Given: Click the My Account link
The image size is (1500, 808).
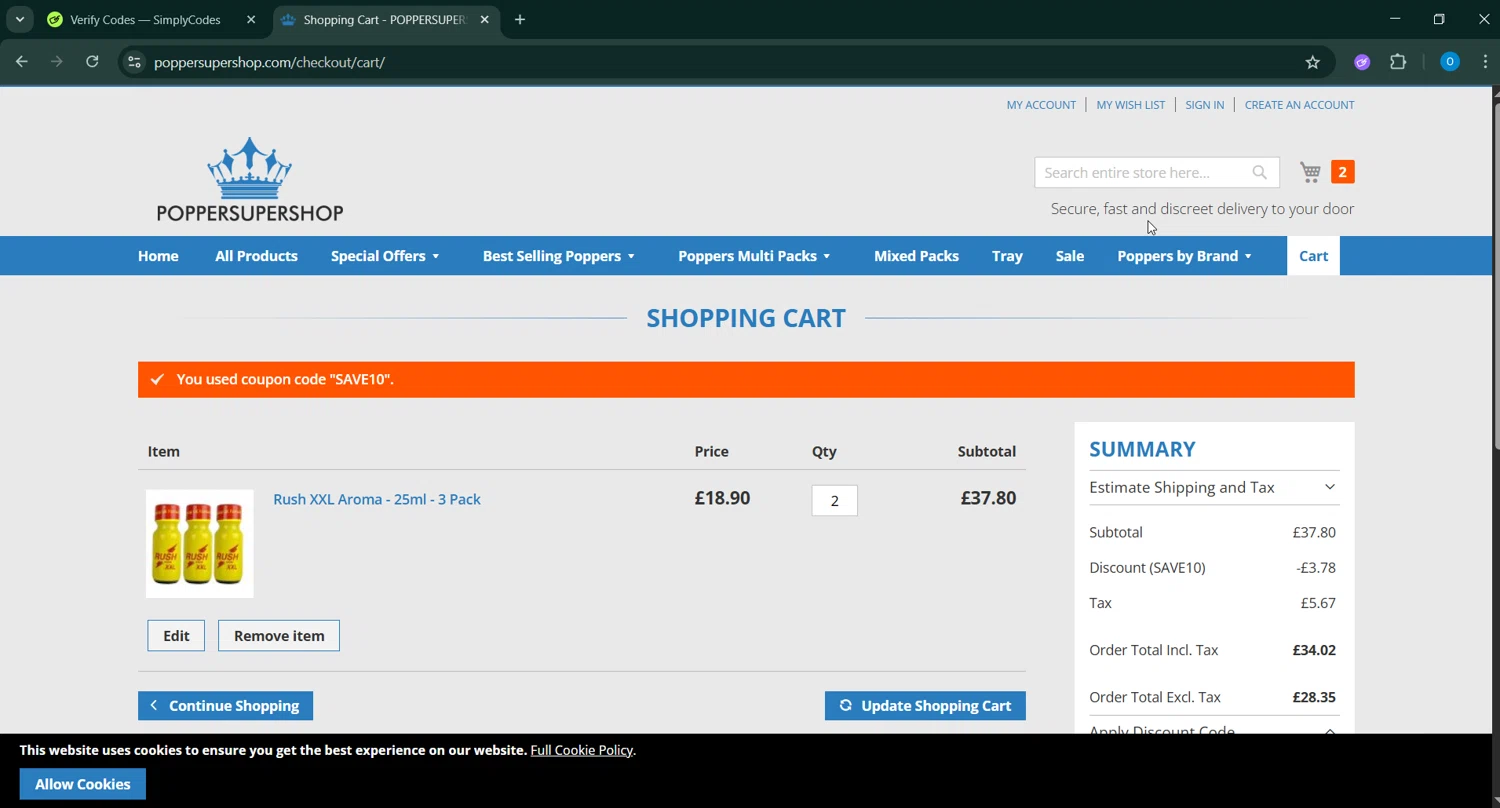Looking at the screenshot, I should 1041,105.
